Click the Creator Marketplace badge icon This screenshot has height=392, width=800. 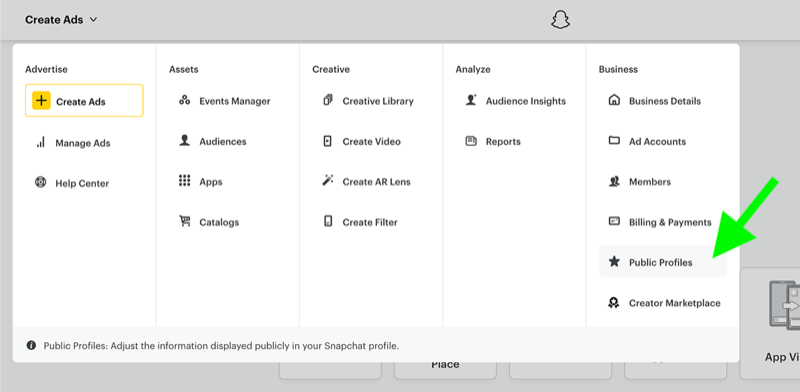tap(614, 303)
